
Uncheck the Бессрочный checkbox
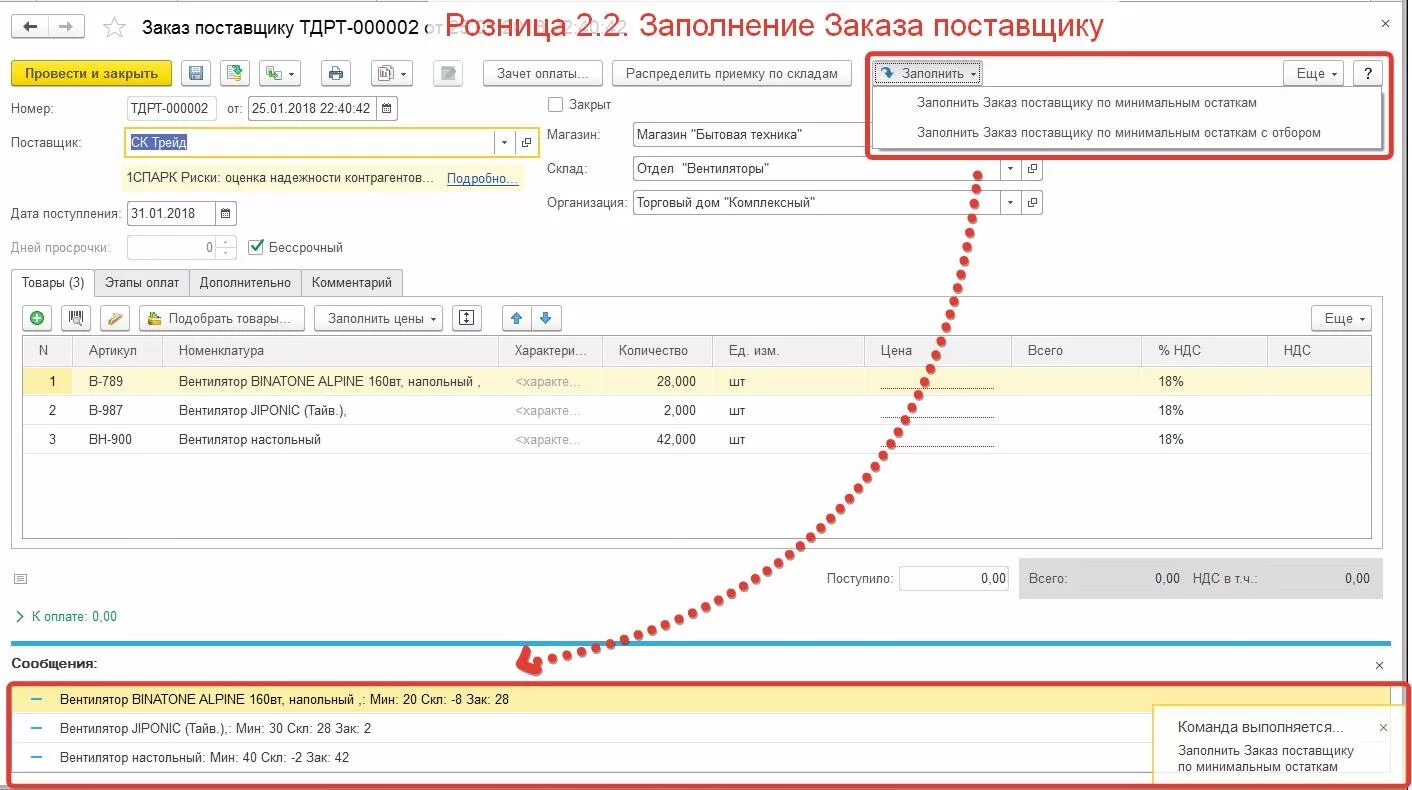pyautogui.click(x=256, y=247)
